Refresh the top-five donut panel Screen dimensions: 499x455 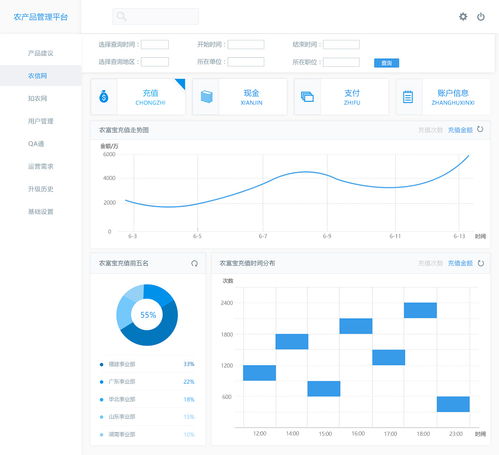tap(194, 263)
